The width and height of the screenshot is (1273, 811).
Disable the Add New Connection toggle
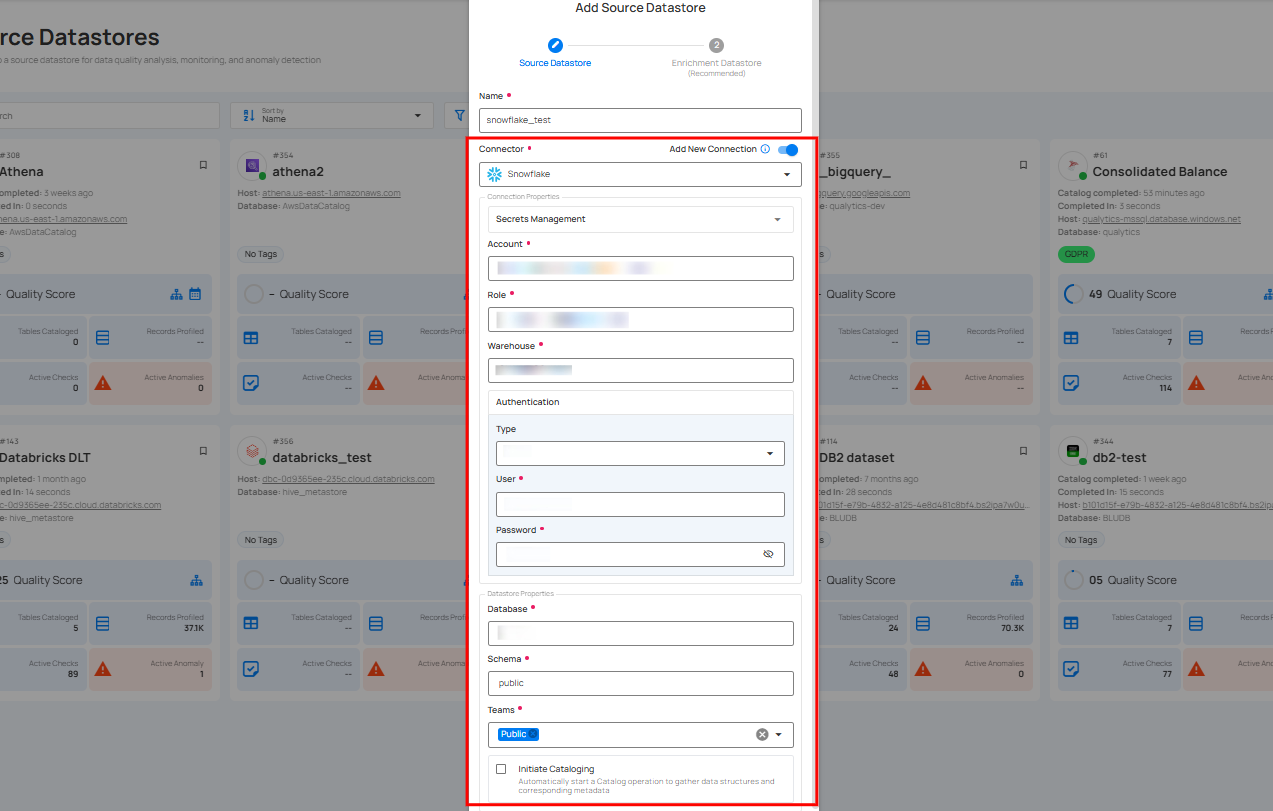(x=786, y=148)
